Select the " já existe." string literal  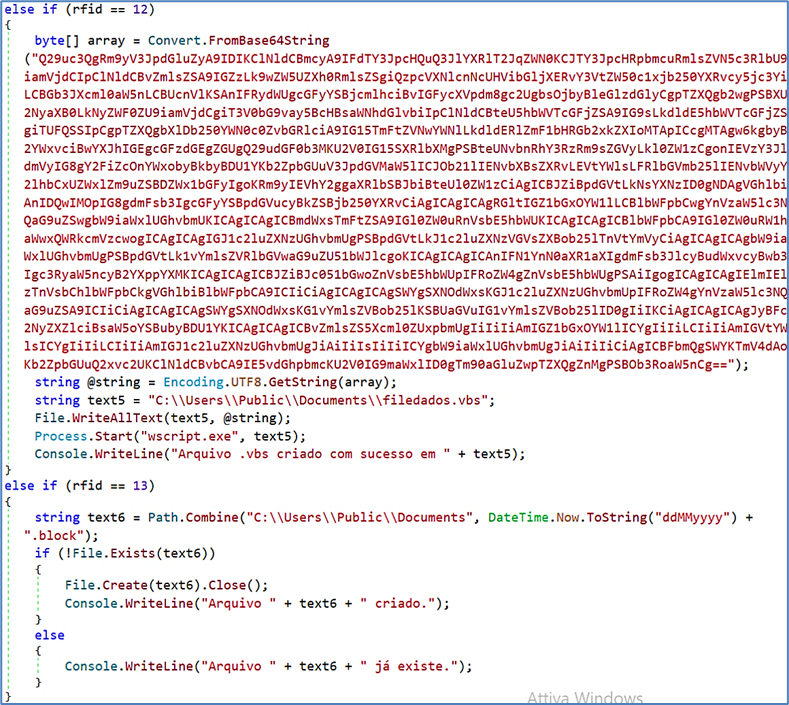409,667
